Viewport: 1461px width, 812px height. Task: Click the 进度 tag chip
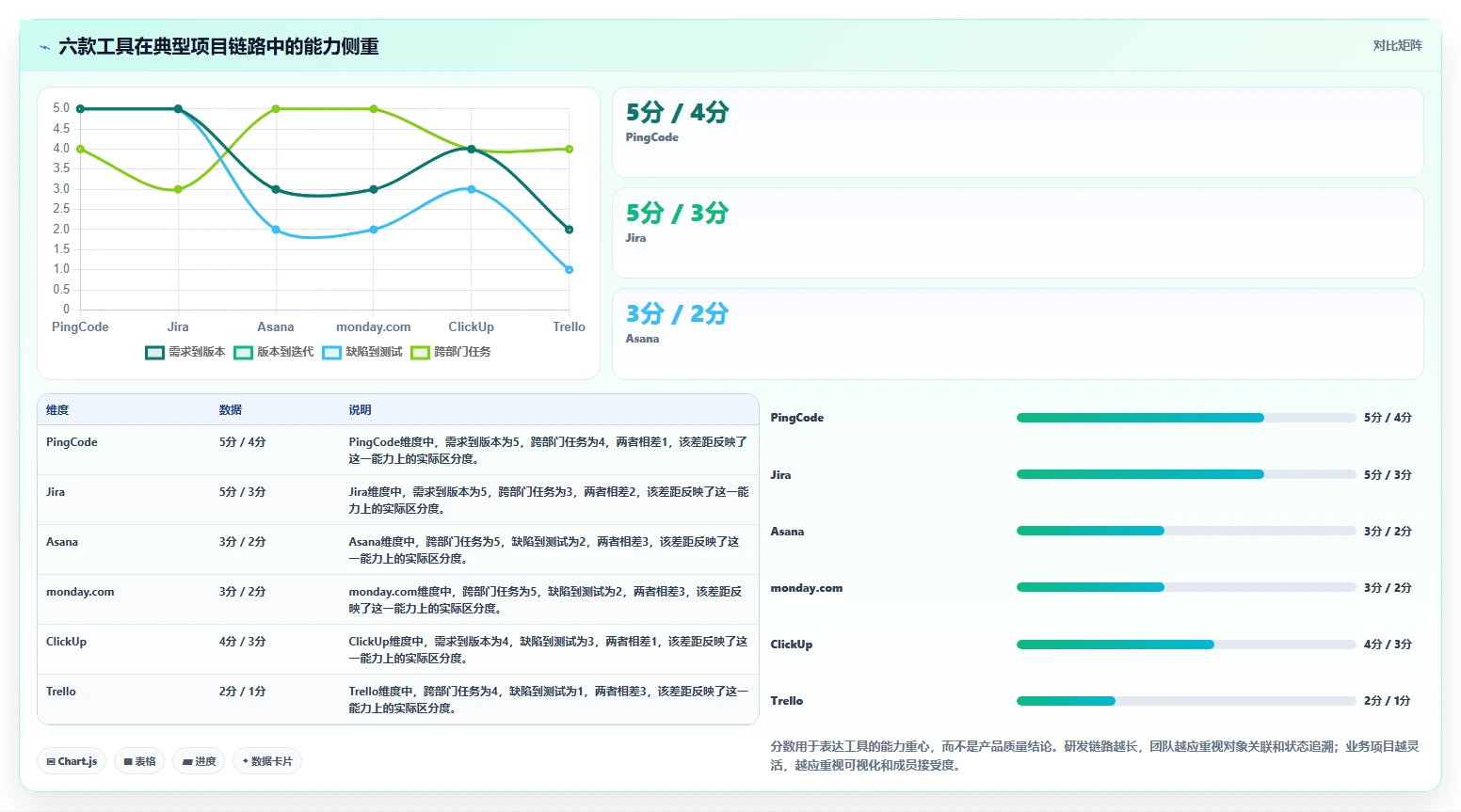coord(199,761)
